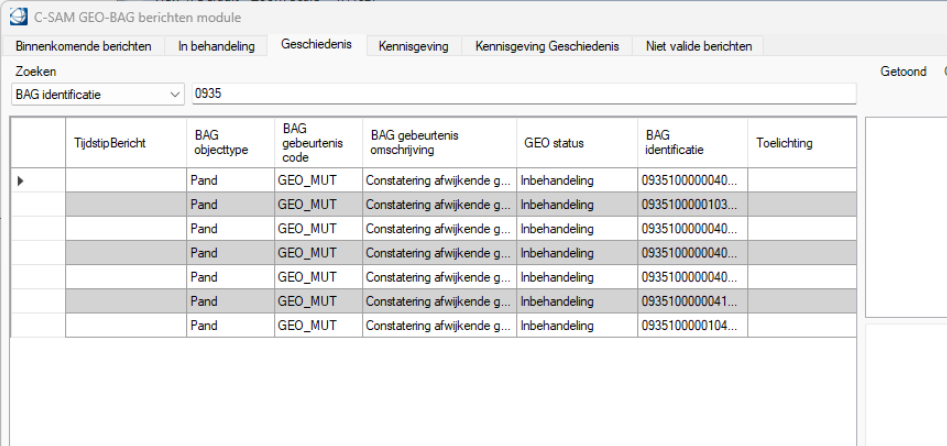Select the Geschiedenis tab
Screen dimensions: 947x446
316,45
